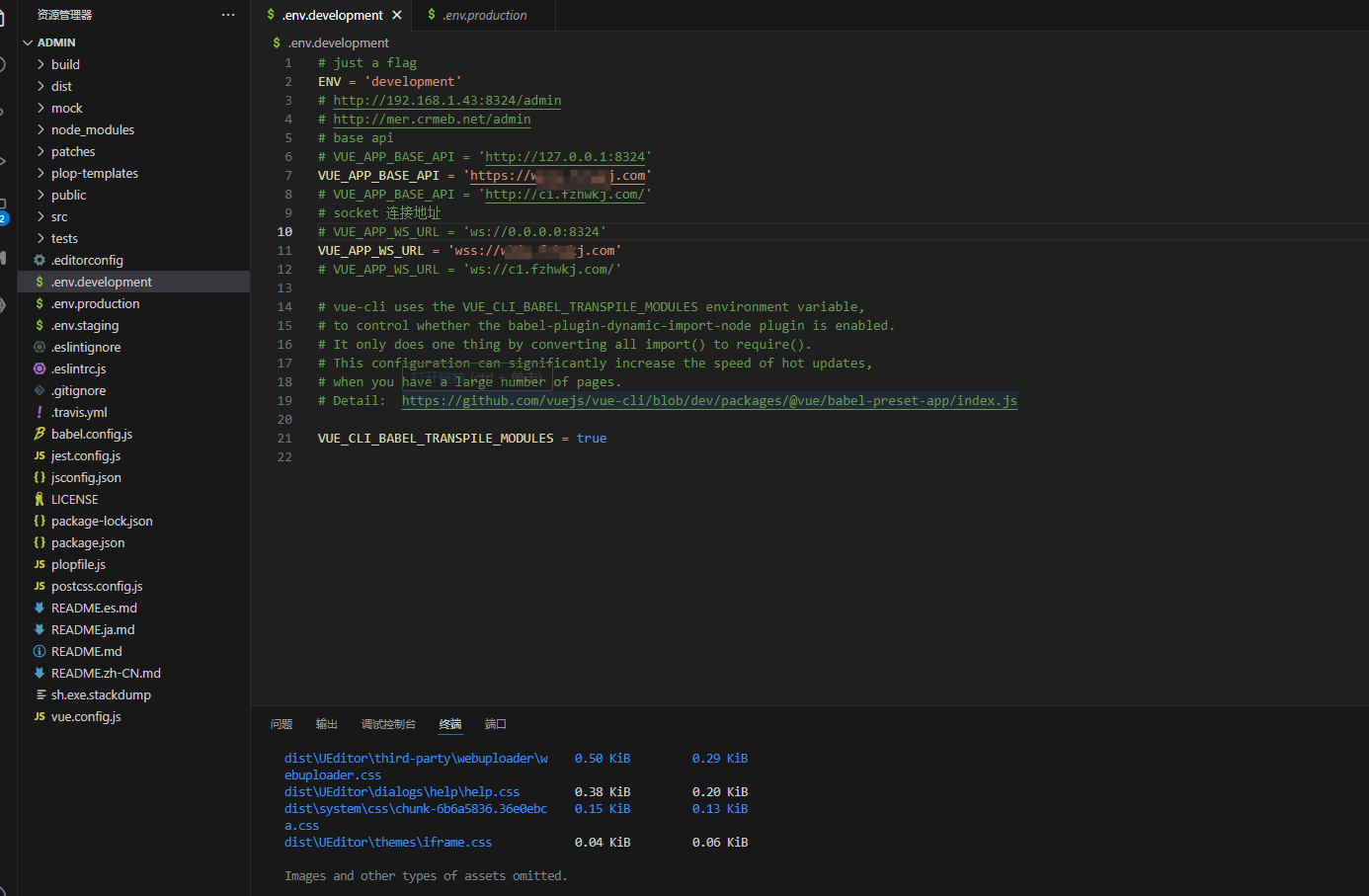
Task: Click the braces icon of package-lock.json
Action: click(x=40, y=521)
